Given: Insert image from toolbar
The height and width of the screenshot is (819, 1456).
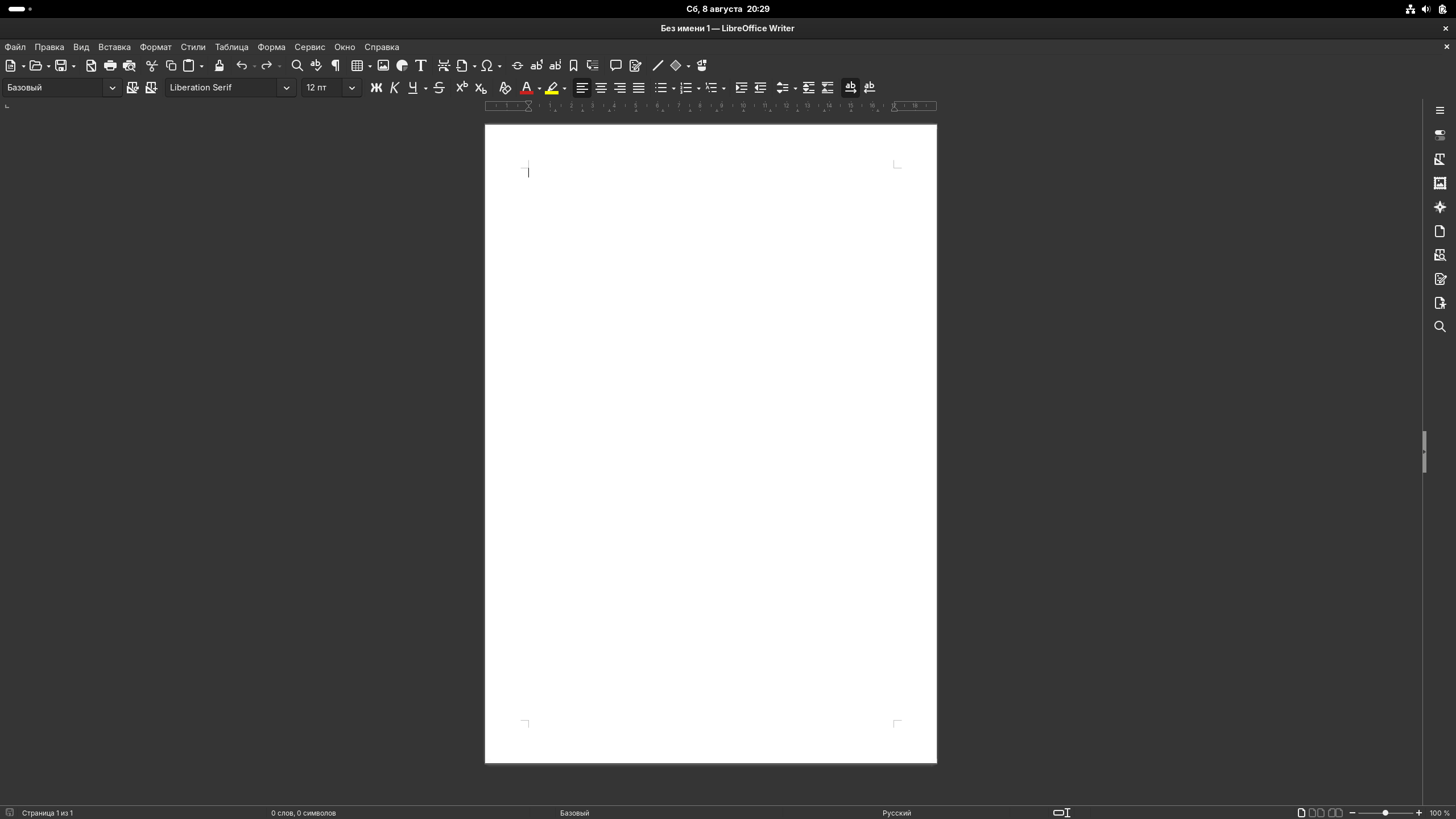Looking at the screenshot, I should coord(383,66).
